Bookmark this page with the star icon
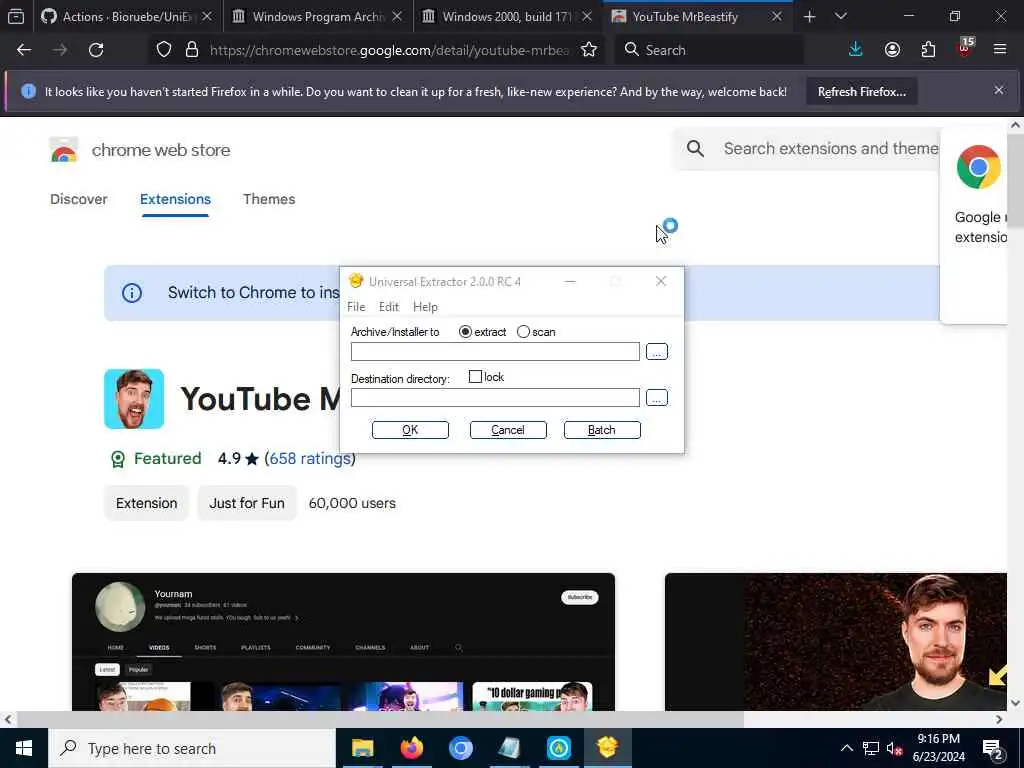The height and width of the screenshot is (768, 1024). point(588,50)
